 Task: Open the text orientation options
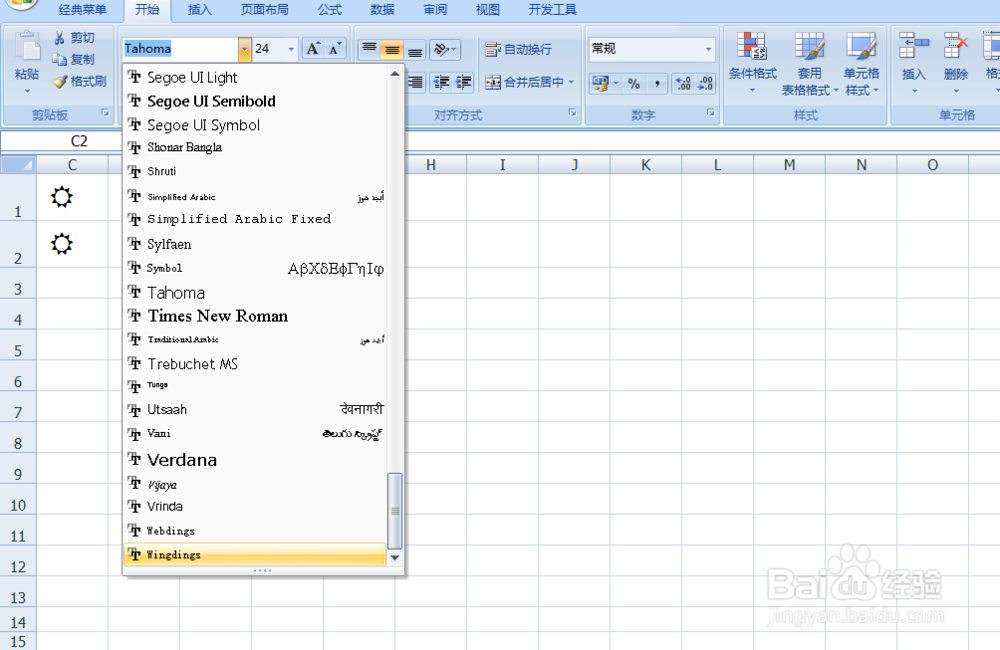pos(445,48)
